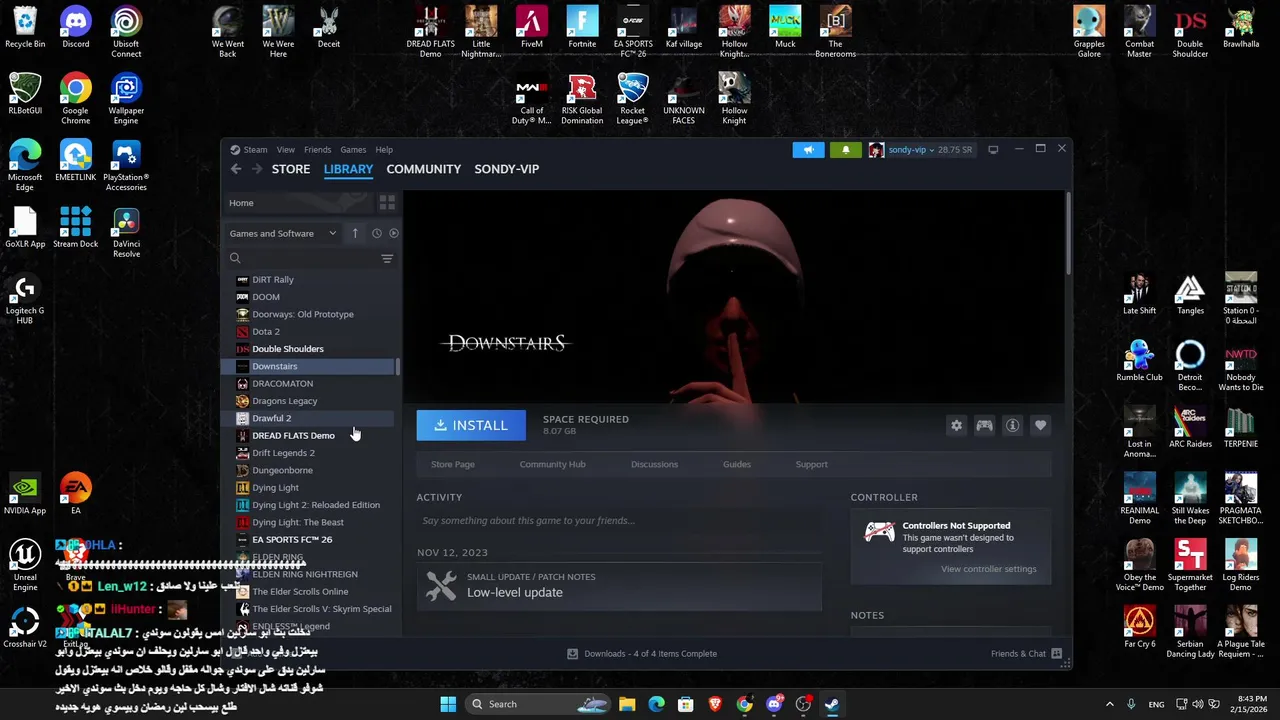The height and width of the screenshot is (720, 1280).
Task: Open controller layout icon for Downstairs
Action: (x=984, y=426)
